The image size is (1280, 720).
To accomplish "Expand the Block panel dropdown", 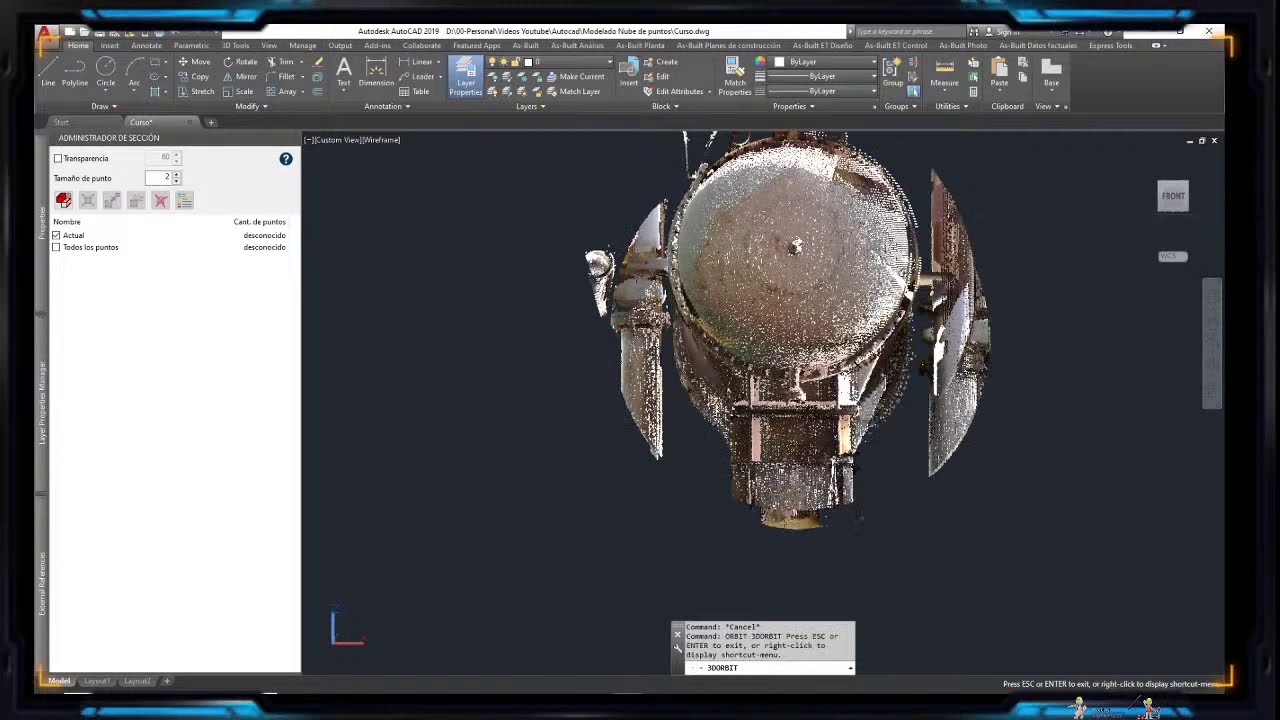I will pos(665,106).
